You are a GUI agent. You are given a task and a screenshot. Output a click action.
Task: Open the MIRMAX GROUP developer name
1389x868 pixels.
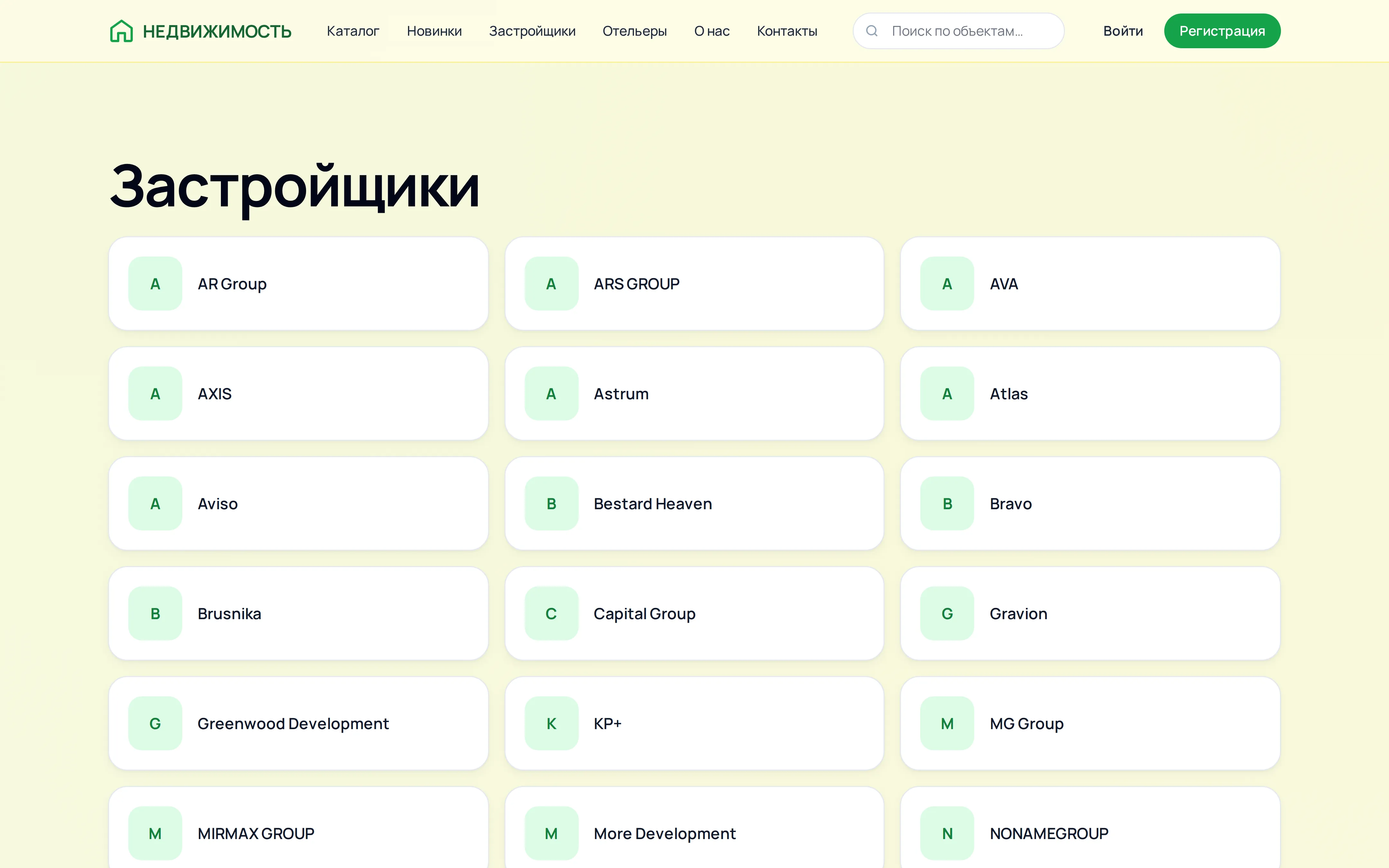pos(256,834)
